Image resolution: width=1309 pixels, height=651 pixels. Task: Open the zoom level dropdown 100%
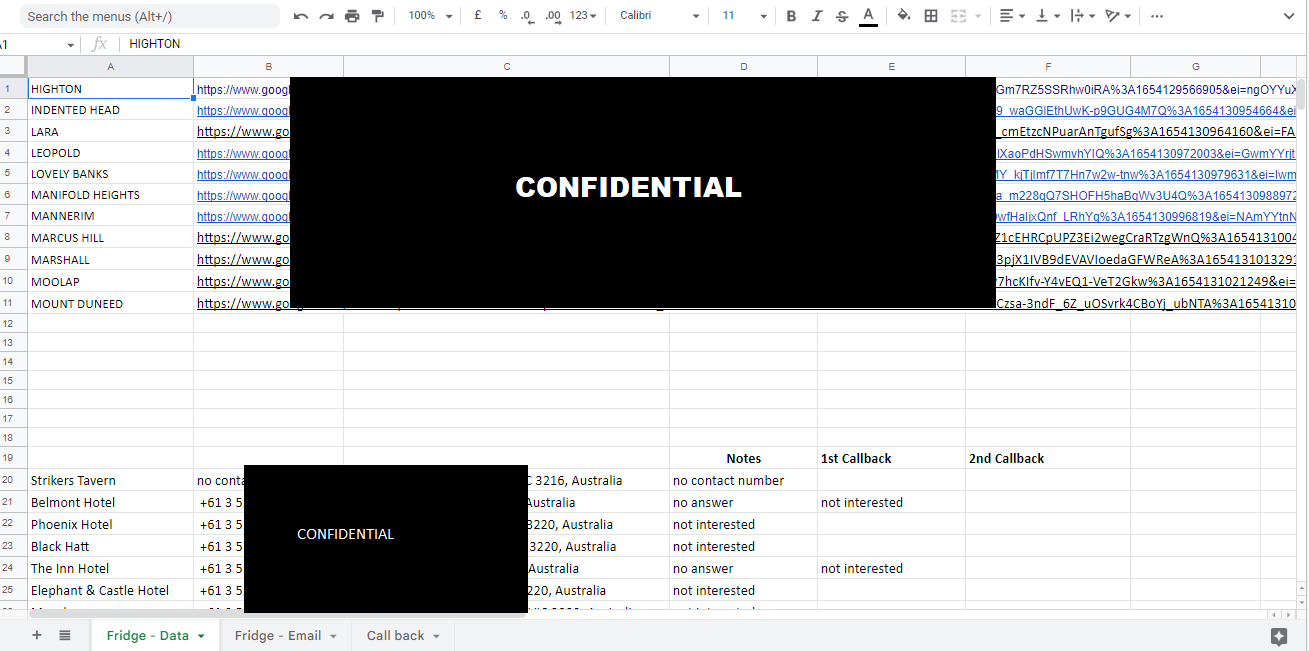tap(430, 16)
